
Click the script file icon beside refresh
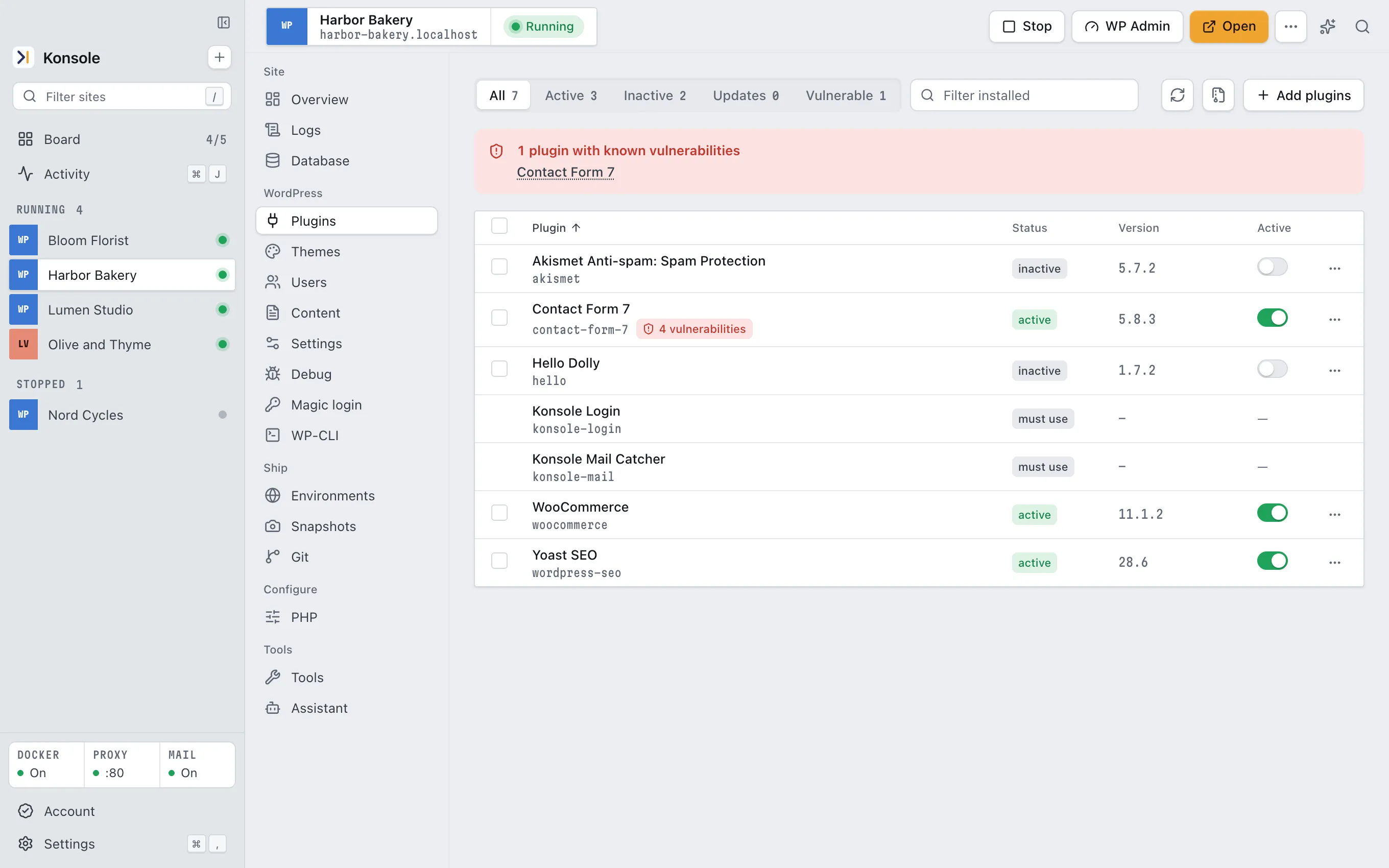[1218, 95]
